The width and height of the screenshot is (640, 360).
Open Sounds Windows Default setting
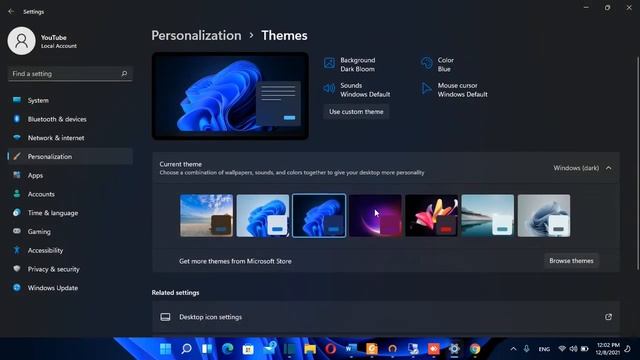coord(357,90)
